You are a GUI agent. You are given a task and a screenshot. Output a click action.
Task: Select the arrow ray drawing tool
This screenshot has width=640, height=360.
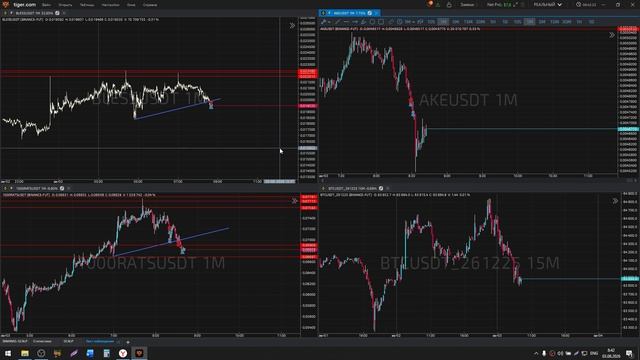355,22
